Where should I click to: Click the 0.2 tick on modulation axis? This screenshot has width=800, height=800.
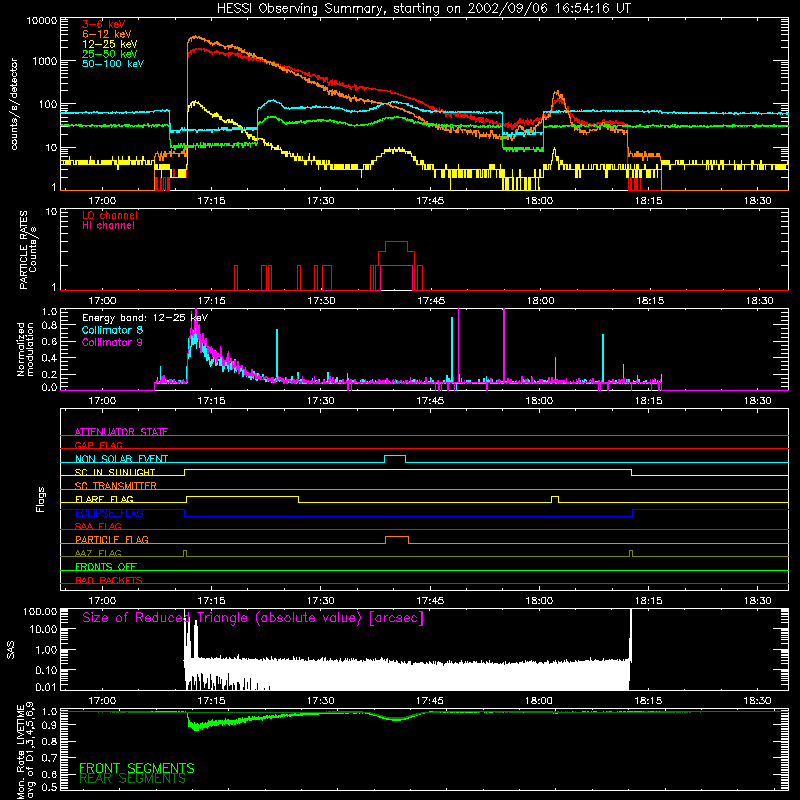[49, 374]
